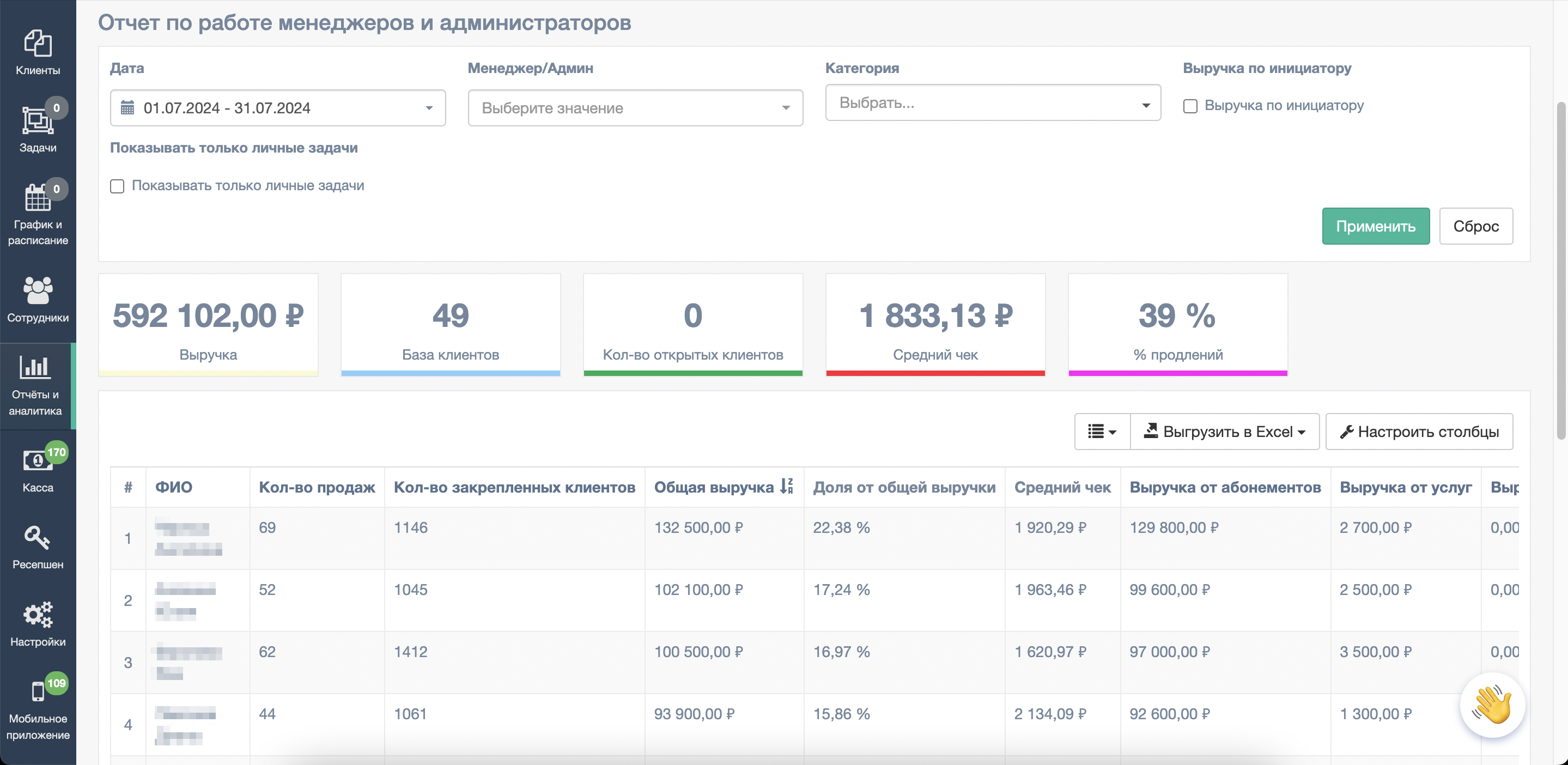
Task: Sort by Выручка от абонементов header
Action: point(1225,487)
